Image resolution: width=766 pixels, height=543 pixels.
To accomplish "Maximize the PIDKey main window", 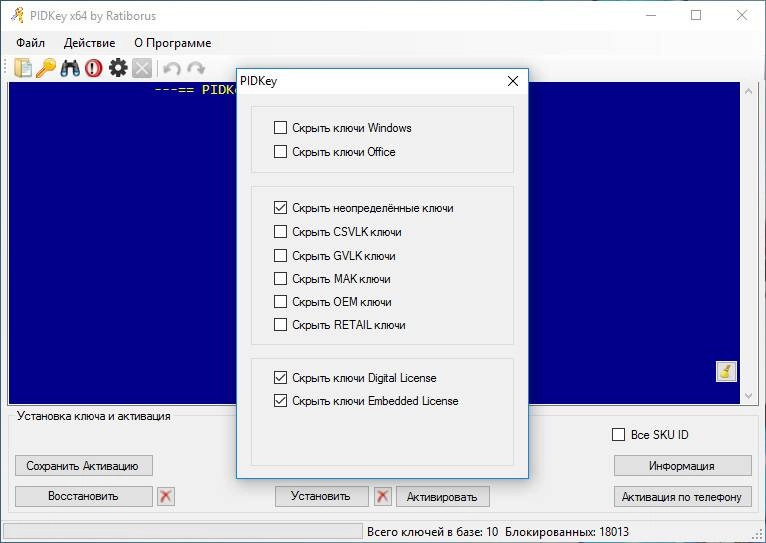I will [696, 16].
